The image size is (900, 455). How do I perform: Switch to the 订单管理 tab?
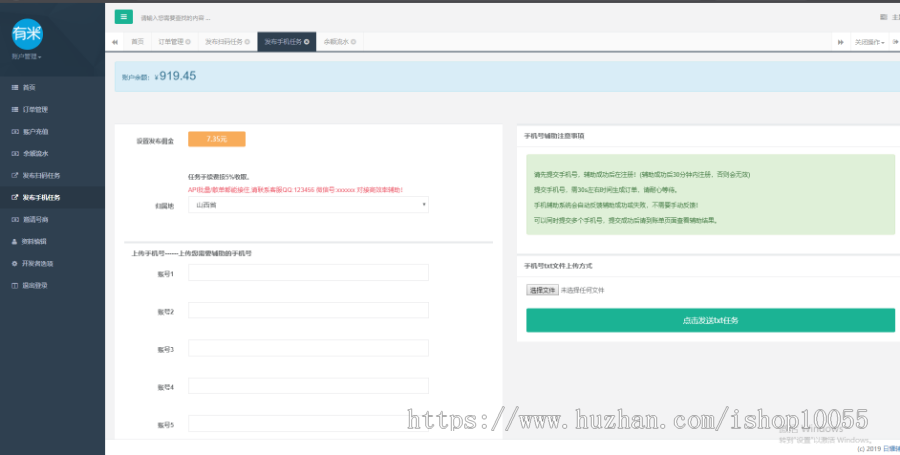(x=174, y=42)
